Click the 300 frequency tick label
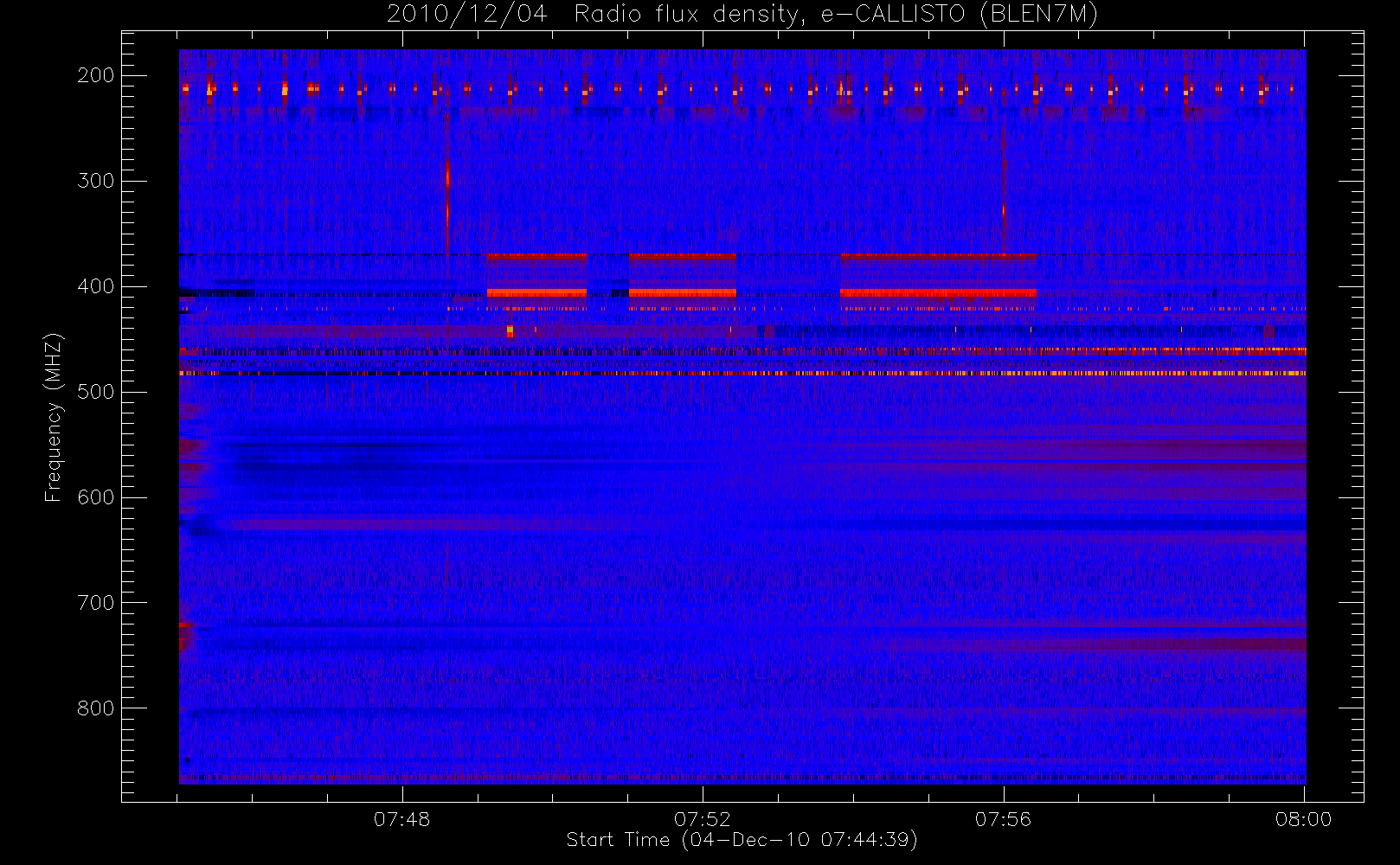This screenshot has width=1400, height=865. [x=96, y=181]
